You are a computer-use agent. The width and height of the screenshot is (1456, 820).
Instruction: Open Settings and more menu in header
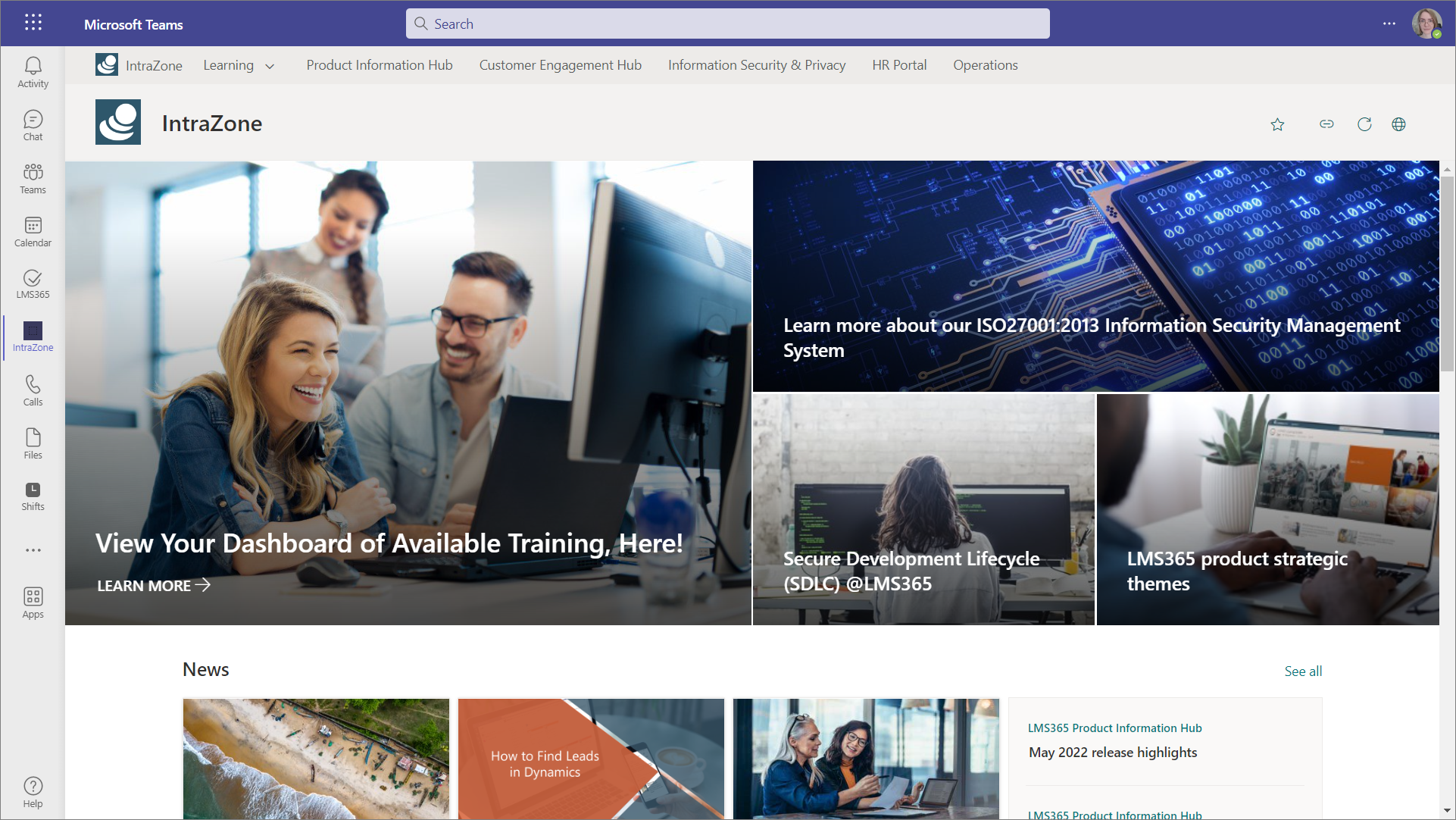click(x=1389, y=23)
